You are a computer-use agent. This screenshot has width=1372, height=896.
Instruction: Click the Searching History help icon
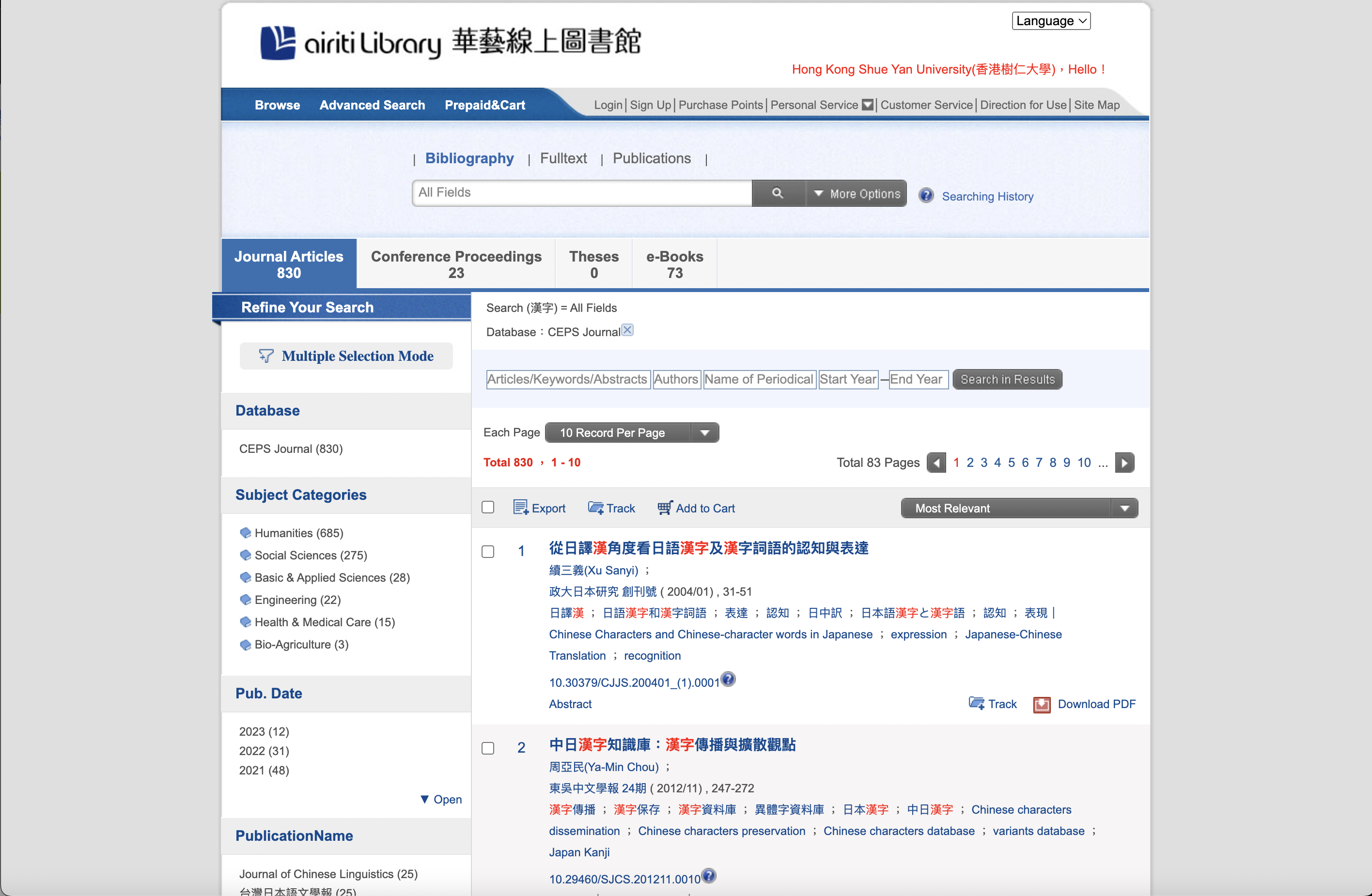point(926,196)
